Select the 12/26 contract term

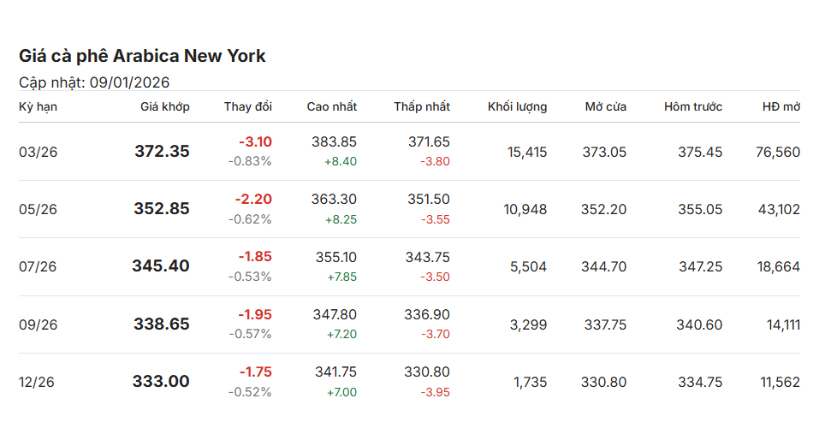(38, 381)
